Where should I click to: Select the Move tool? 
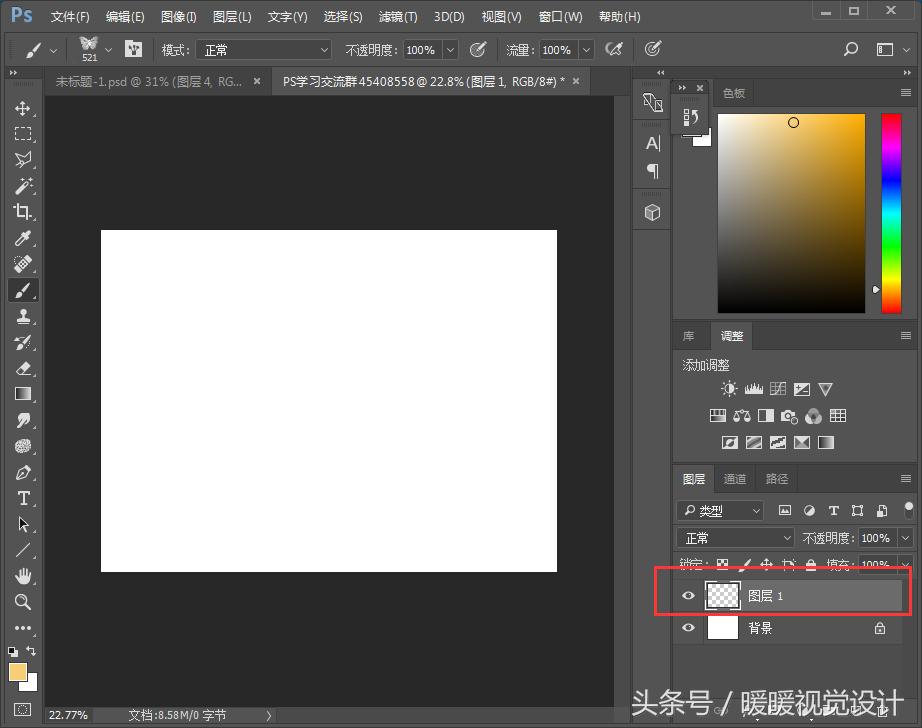pos(23,110)
